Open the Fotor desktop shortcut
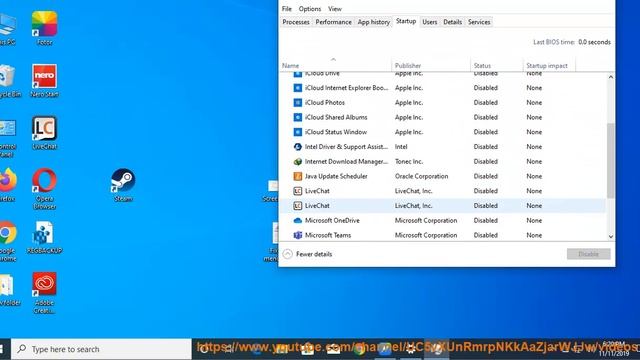 [x=44, y=28]
